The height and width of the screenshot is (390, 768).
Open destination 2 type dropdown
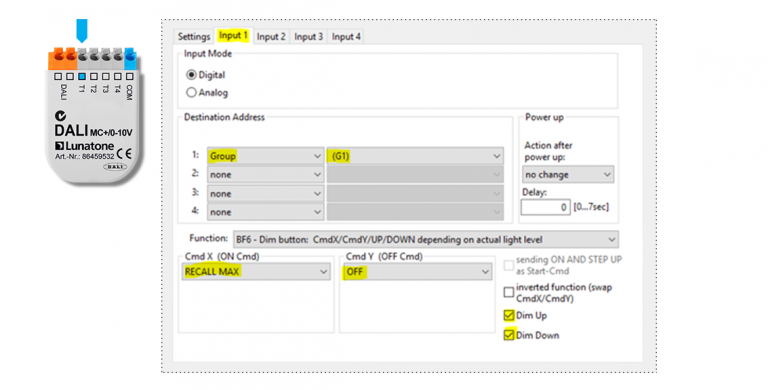(265, 174)
